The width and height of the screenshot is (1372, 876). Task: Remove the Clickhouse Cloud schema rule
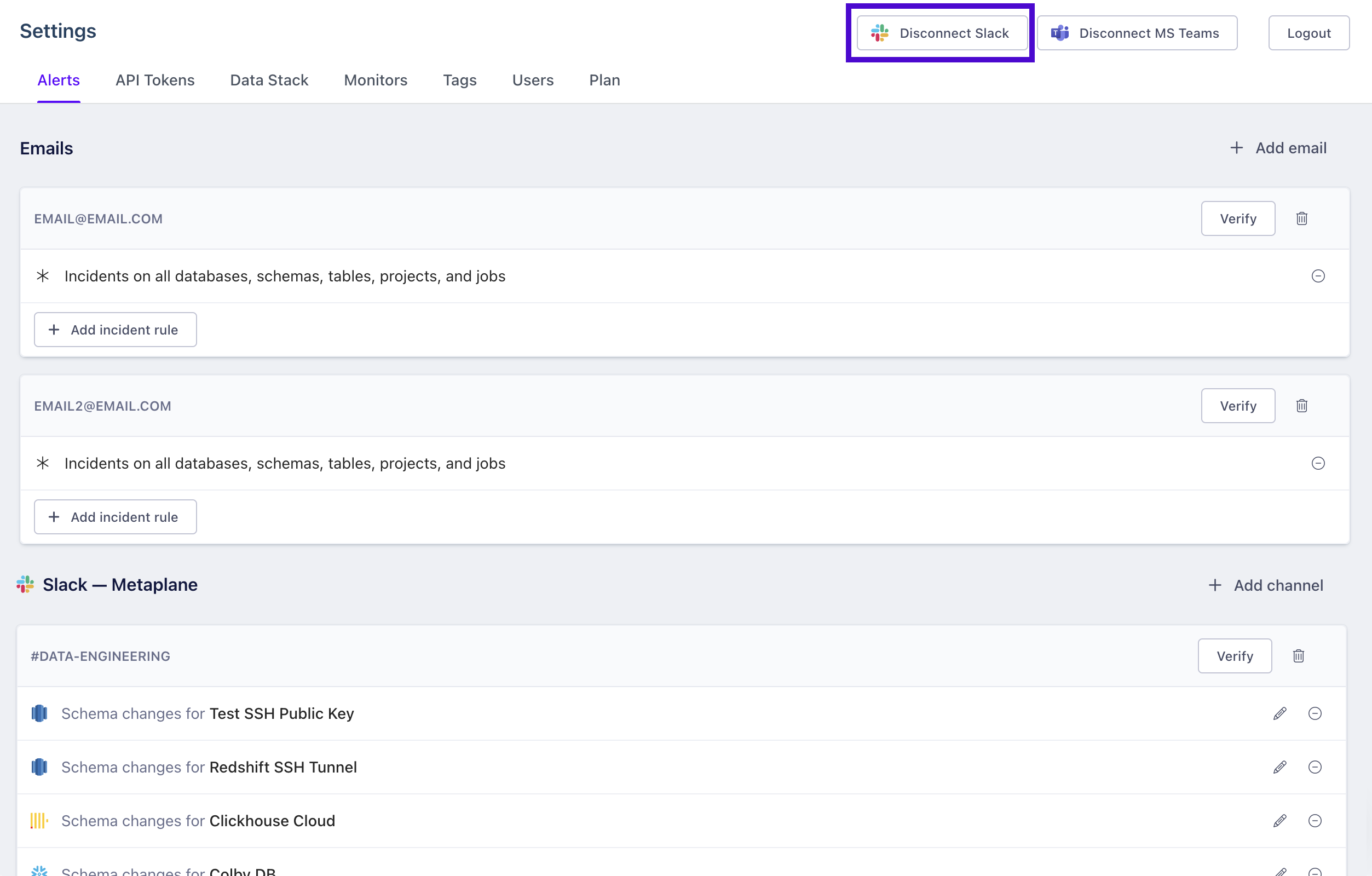coord(1315,821)
